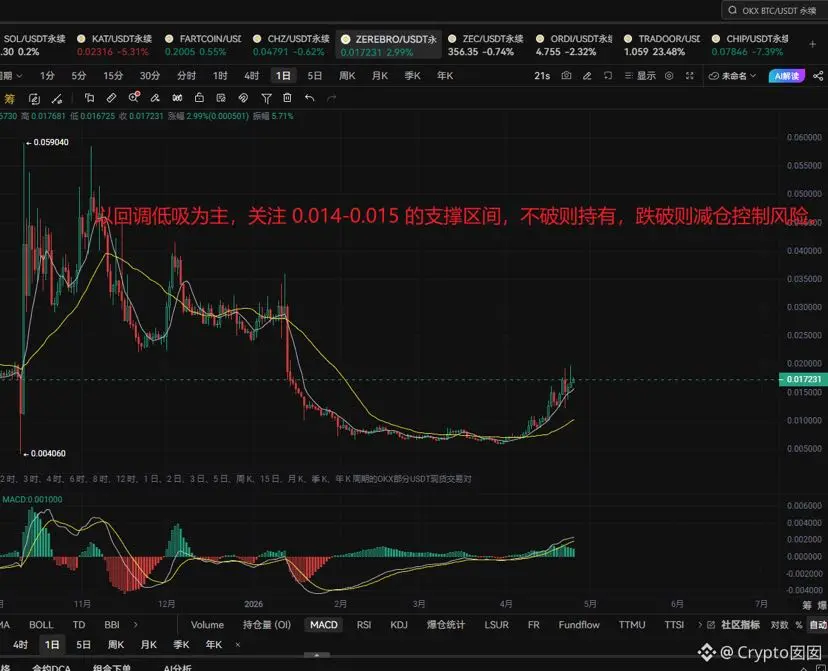This screenshot has width=828, height=671.
Task: Open the AI分析 bottom tab
Action: coord(177,667)
